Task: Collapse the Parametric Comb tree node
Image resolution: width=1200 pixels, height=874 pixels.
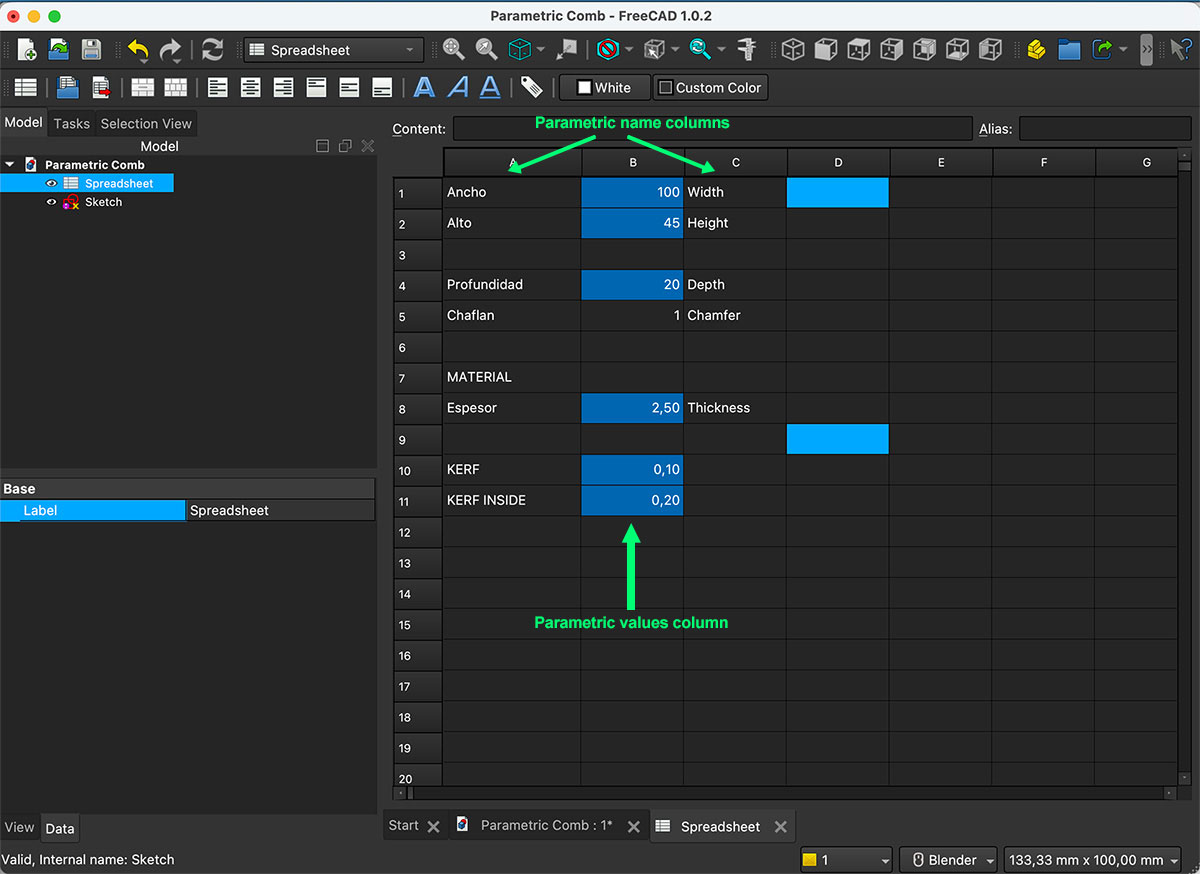Action: (x=10, y=164)
